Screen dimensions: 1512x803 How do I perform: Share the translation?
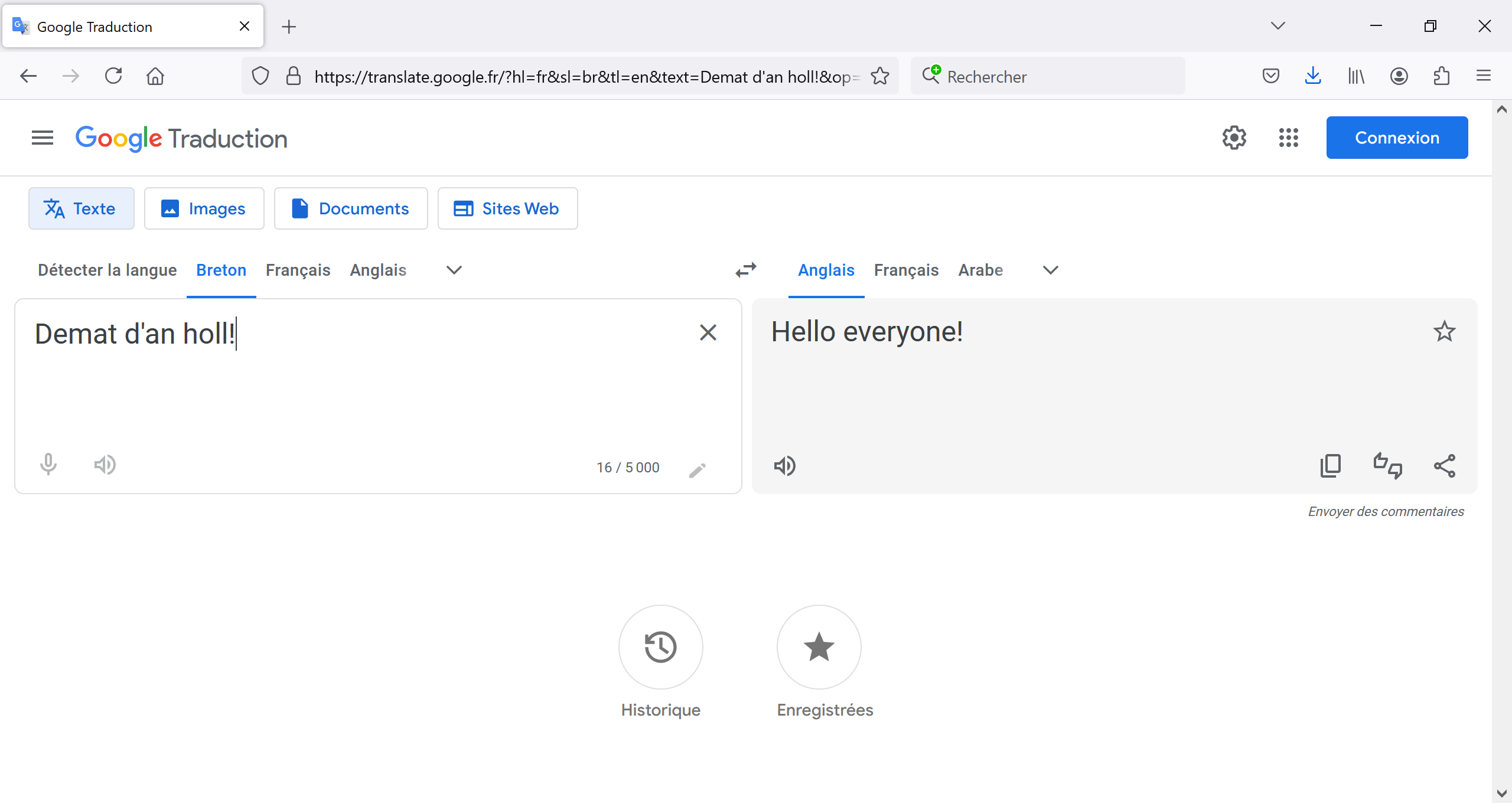click(1445, 466)
